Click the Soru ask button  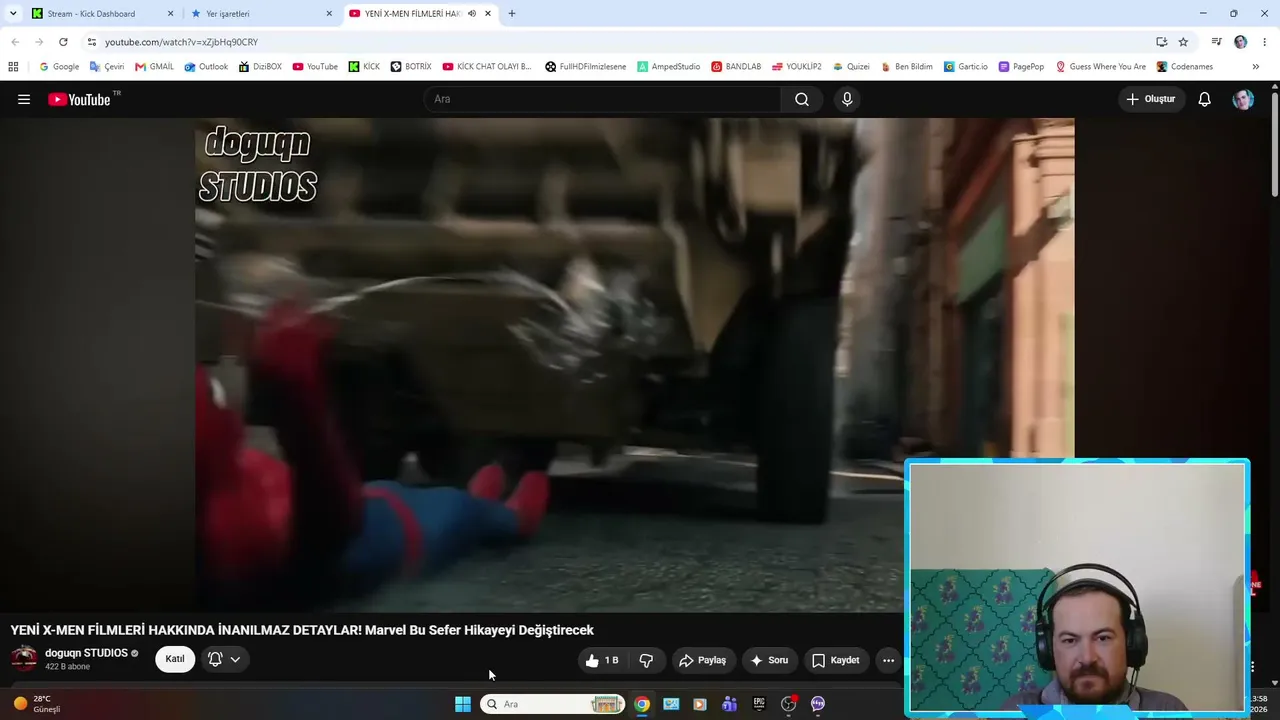click(769, 660)
